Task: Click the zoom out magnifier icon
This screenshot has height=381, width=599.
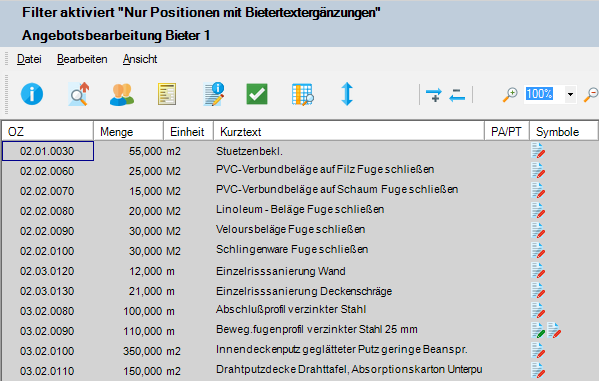Action: coord(591,94)
